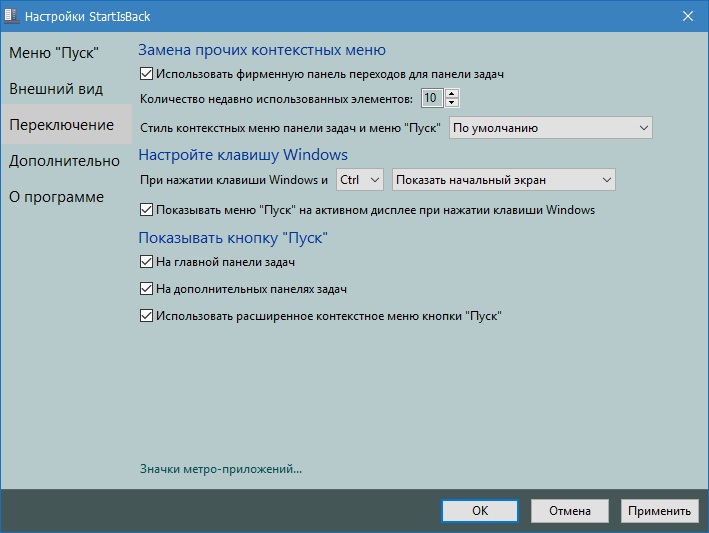Open the Ctrl modifier key dropdown

[x=359, y=180]
